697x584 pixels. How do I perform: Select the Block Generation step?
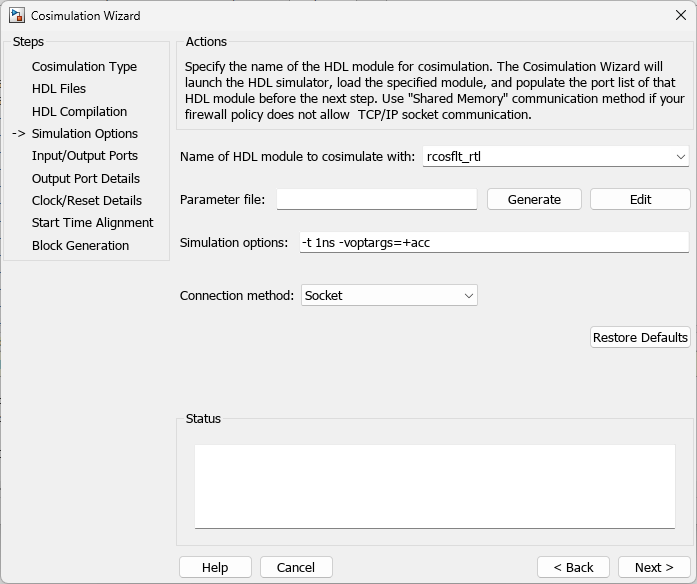(x=80, y=245)
